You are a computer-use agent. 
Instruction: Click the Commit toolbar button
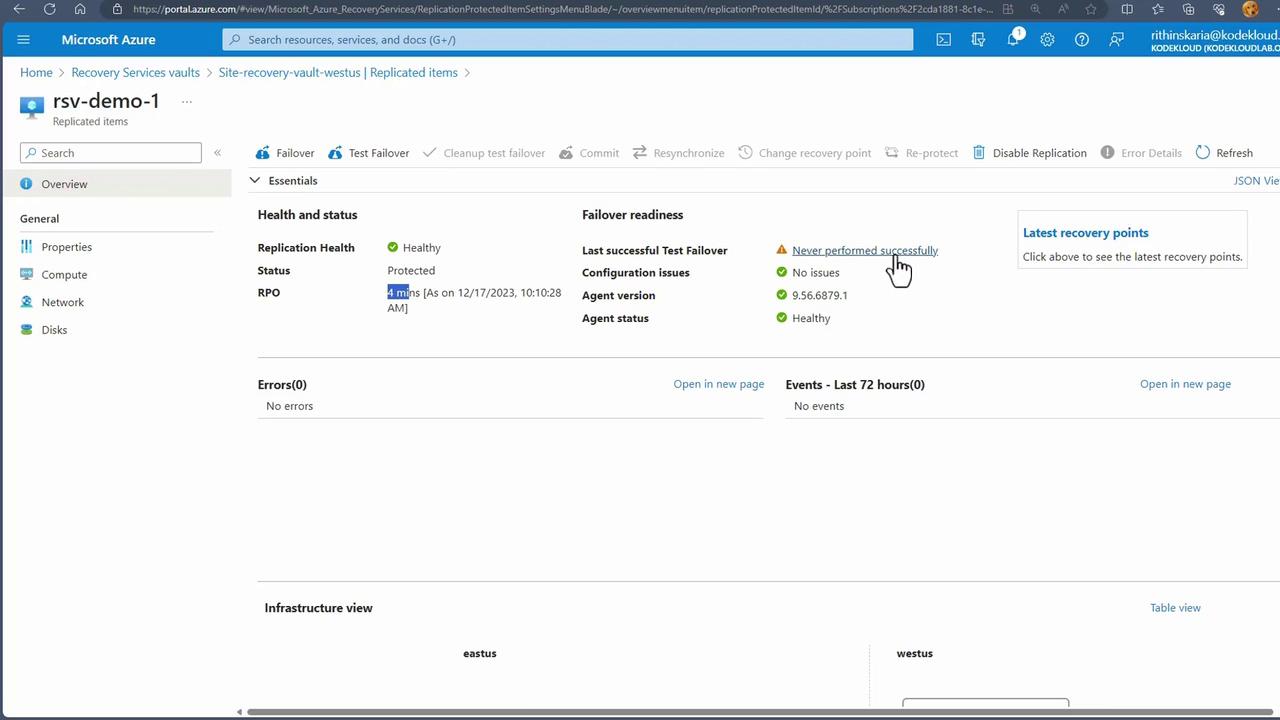coord(589,153)
